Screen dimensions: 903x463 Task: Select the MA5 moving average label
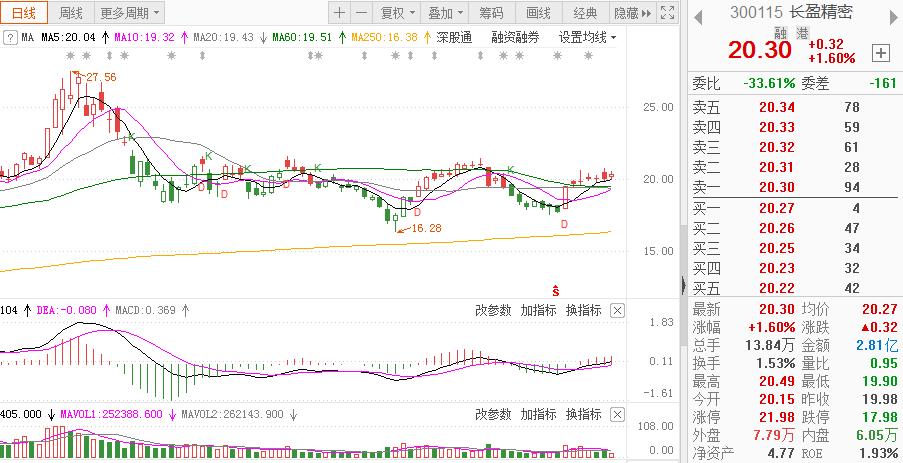pyautogui.click(x=69, y=38)
